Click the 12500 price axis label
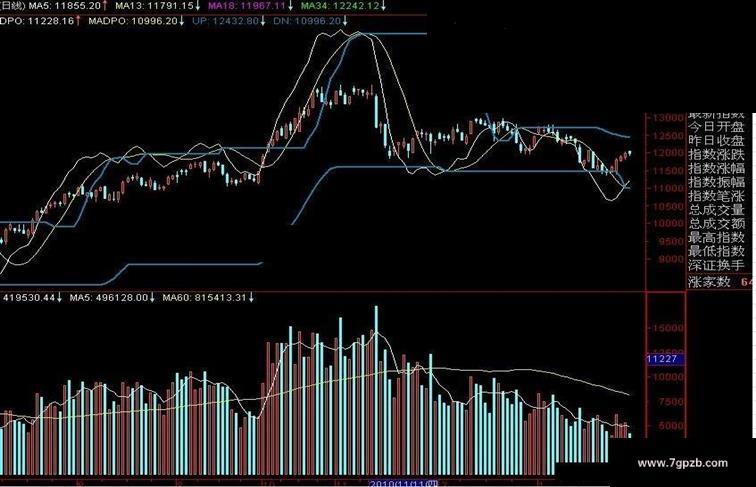This screenshot has height=487, width=756. (x=668, y=135)
